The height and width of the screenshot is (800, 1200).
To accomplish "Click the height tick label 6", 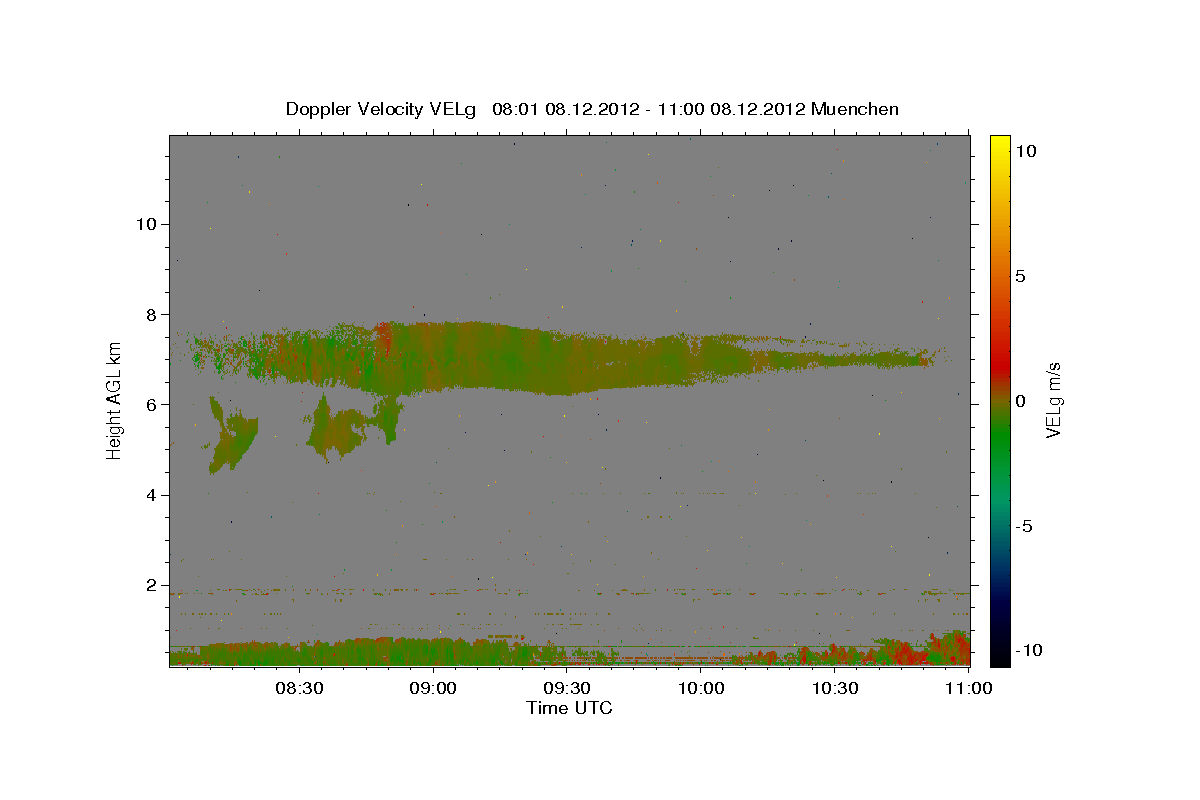I will coord(150,405).
